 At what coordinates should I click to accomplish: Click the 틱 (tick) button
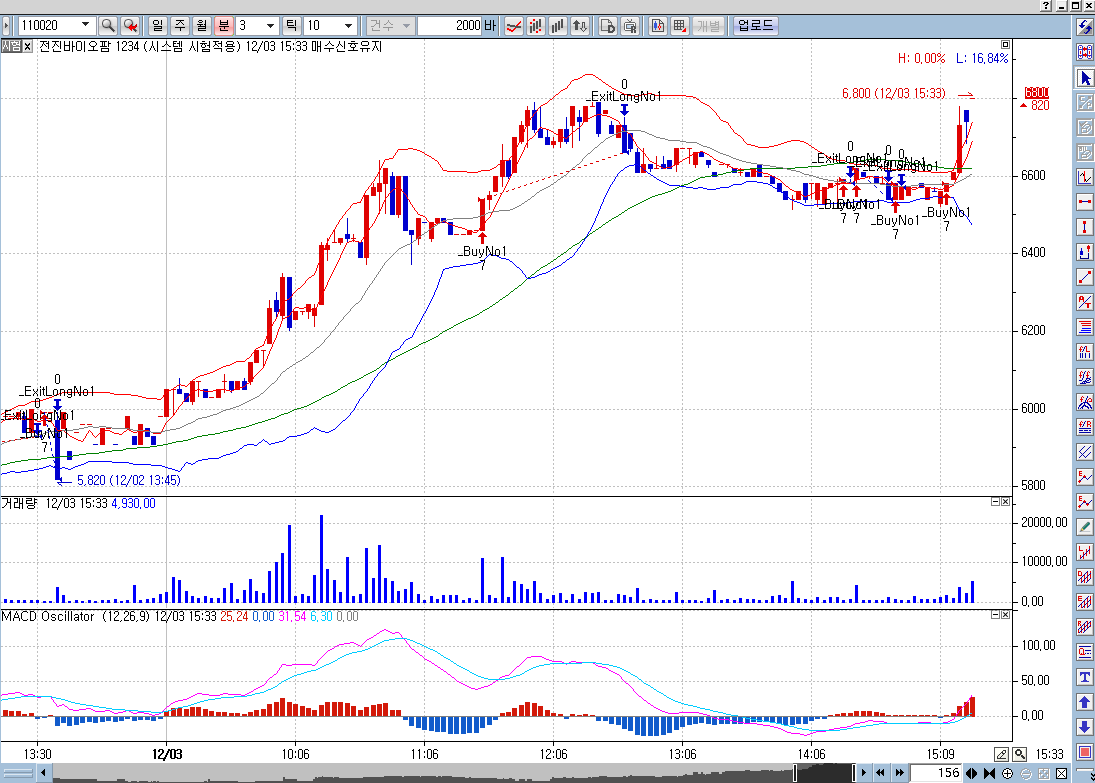292,25
